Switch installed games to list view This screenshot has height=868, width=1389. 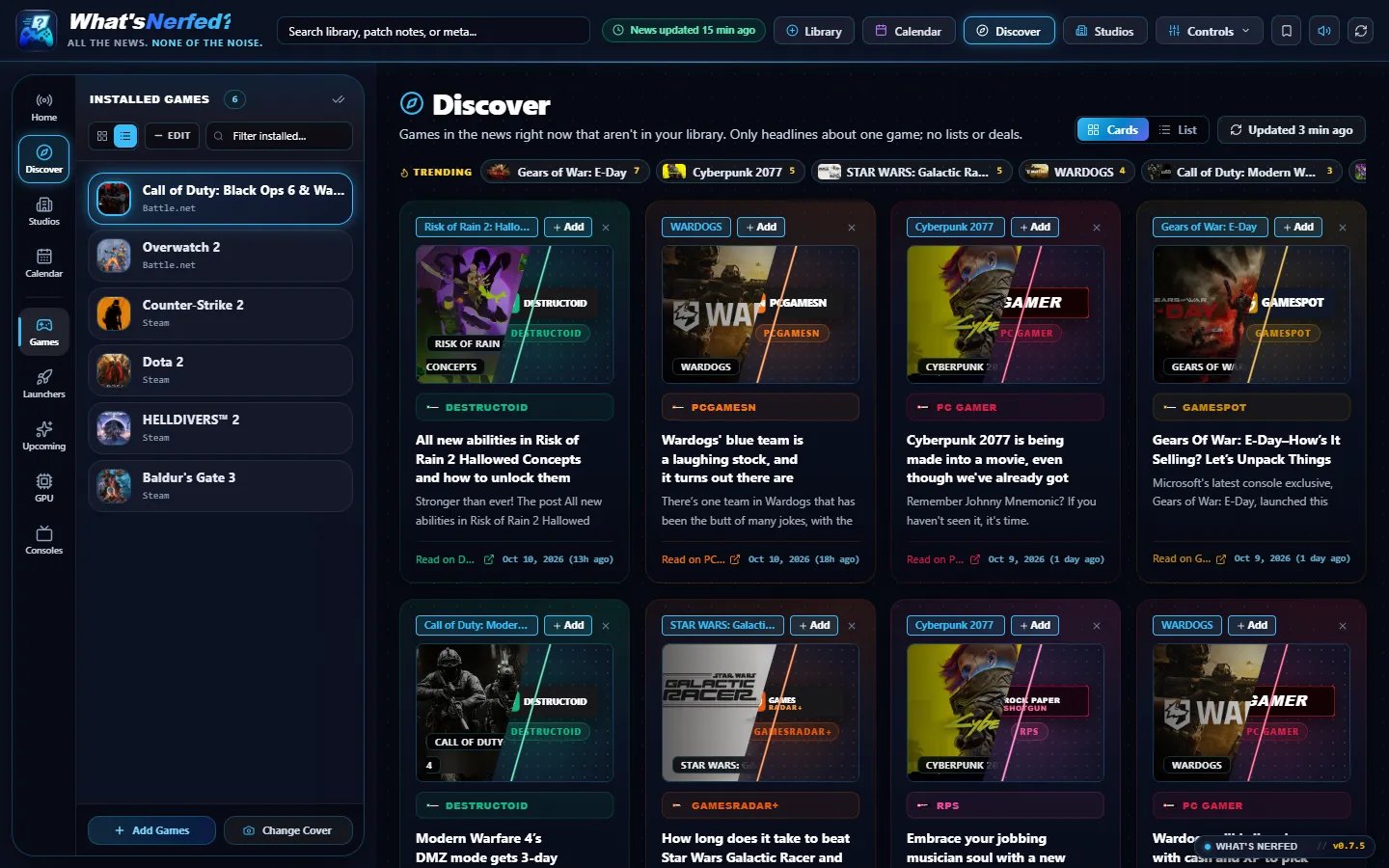125,136
